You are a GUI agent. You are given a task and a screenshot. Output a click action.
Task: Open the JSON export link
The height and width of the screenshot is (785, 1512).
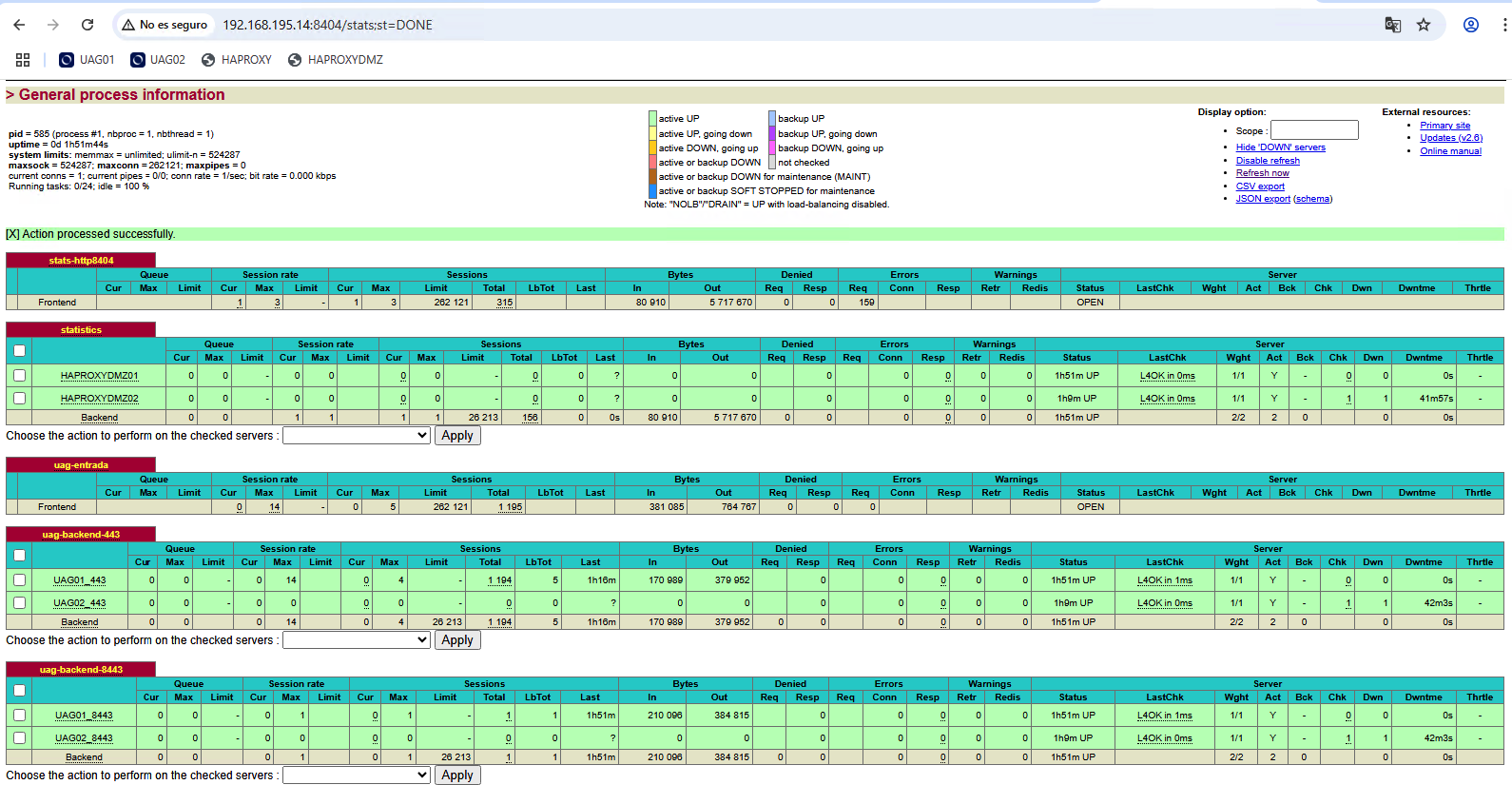pos(1263,199)
